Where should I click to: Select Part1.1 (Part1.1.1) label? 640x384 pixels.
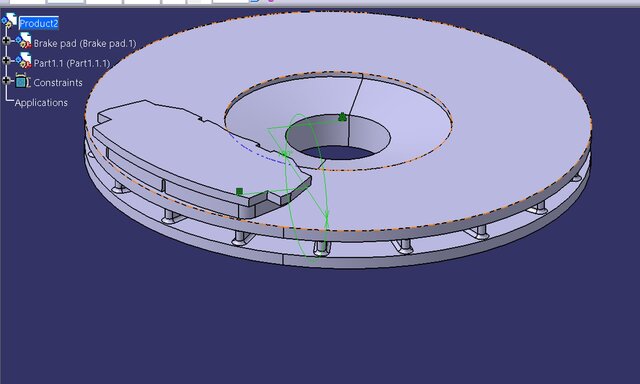(72, 63)
